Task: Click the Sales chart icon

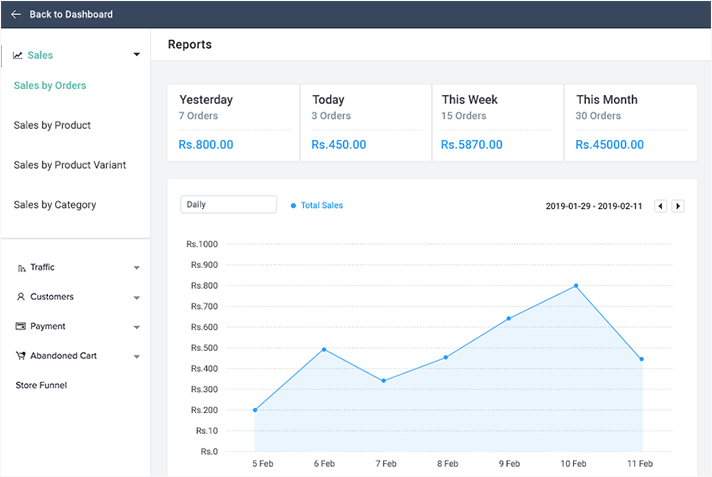Action: pyautogui.click(x=18, y=55)
